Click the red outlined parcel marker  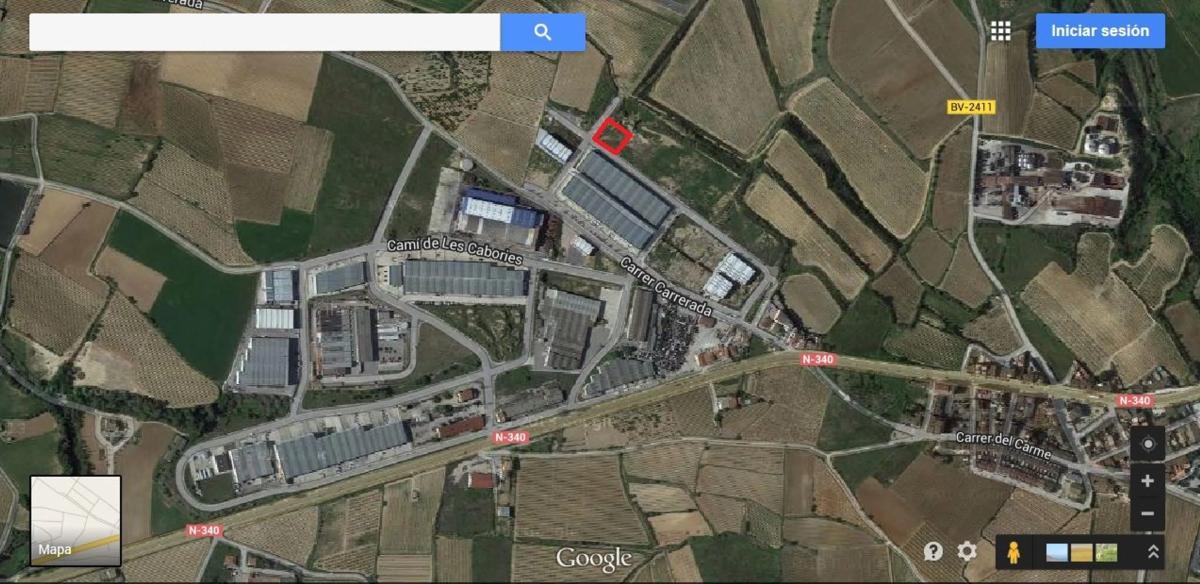click(612, 136)
